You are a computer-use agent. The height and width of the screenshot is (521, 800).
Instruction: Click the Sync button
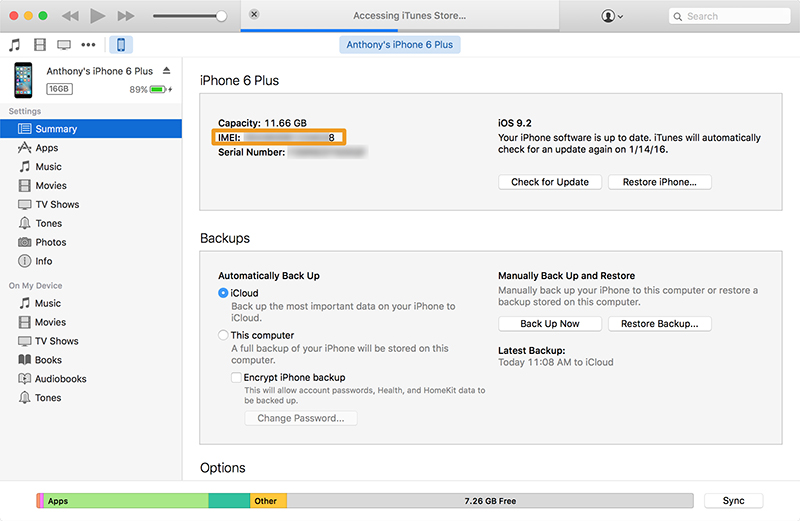coord(733,501)
